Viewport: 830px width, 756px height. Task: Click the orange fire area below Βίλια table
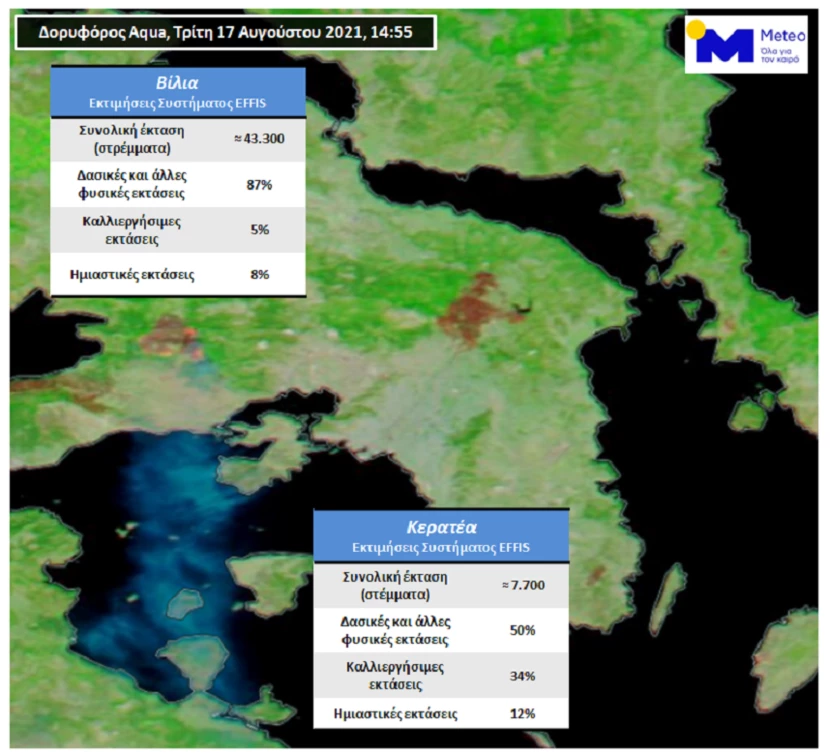[172, 336]
